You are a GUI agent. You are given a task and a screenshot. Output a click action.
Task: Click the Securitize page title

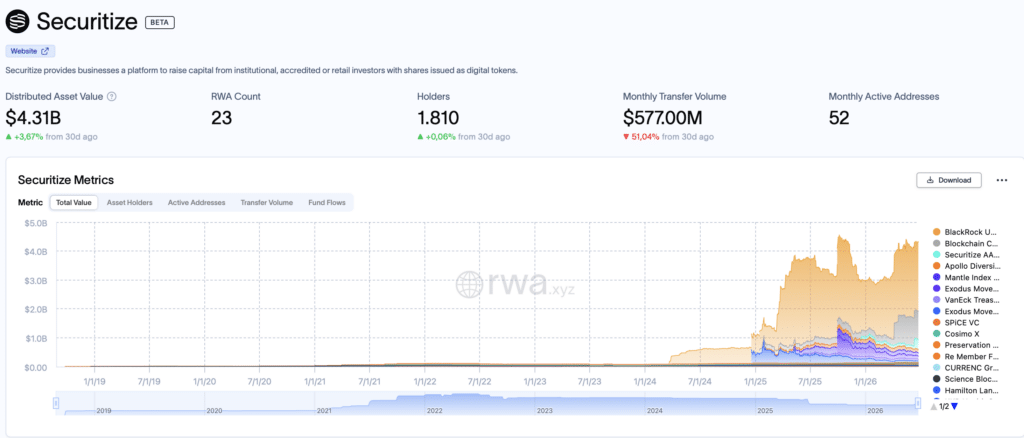pos(86,22)
